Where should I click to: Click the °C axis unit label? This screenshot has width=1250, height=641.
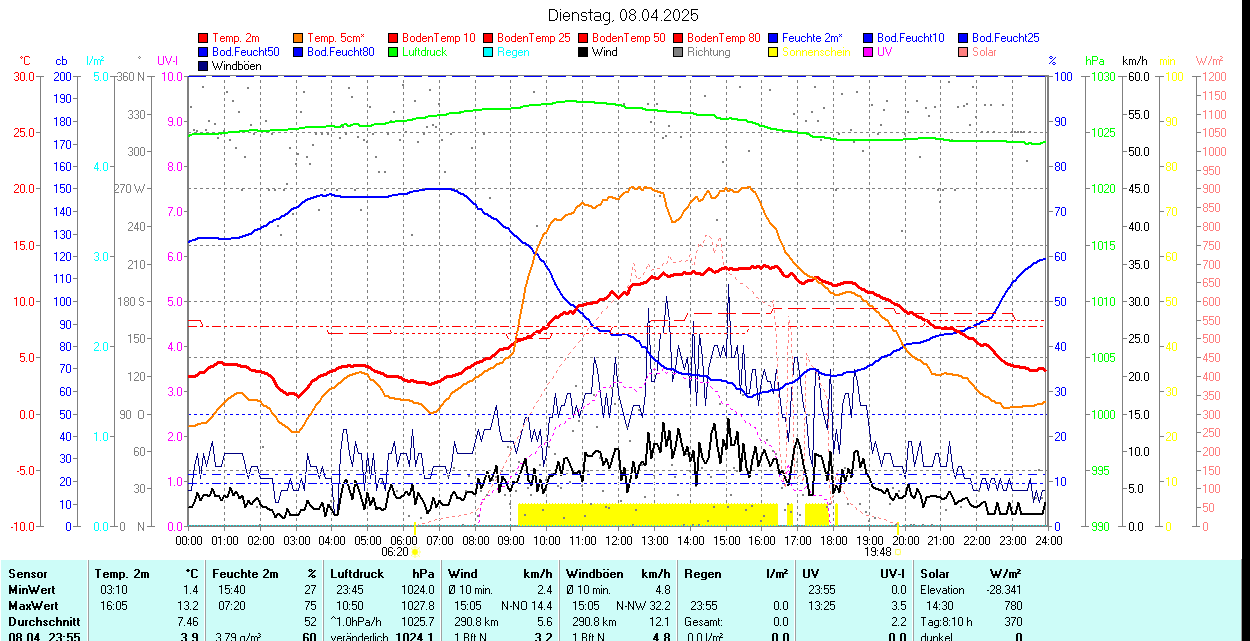[25, 62]
